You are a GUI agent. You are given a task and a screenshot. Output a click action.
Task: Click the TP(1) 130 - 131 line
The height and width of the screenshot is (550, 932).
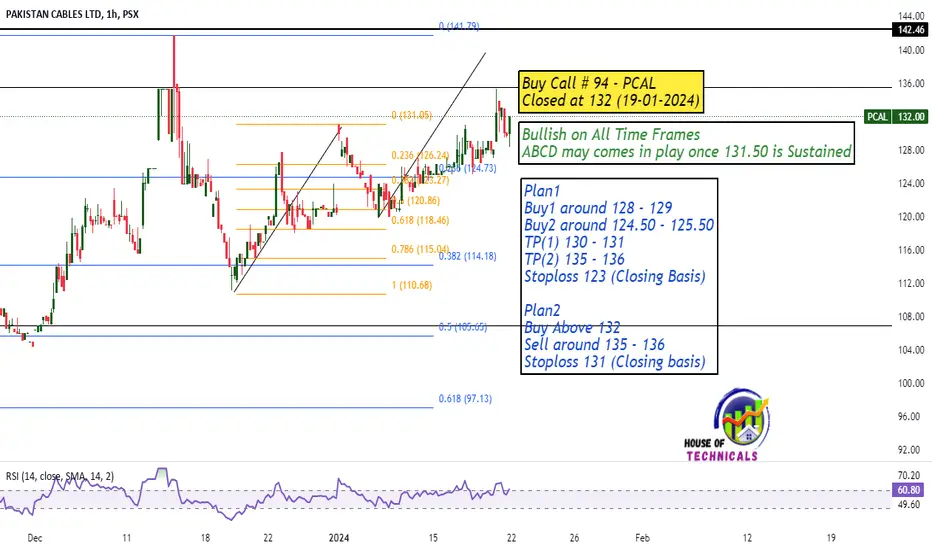pos(574,242)
